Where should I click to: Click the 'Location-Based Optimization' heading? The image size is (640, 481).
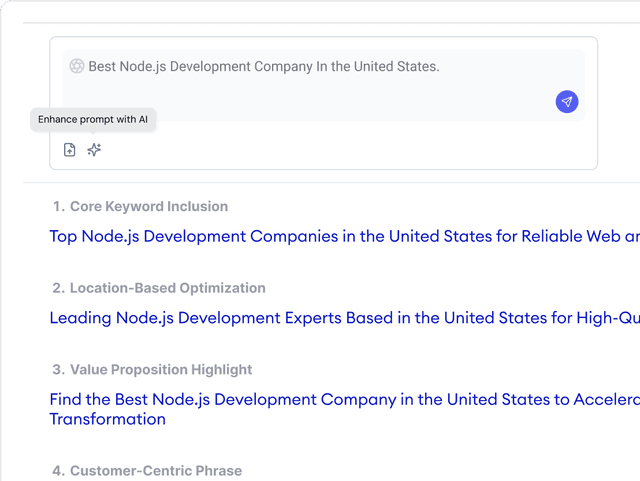click(167, 288)
